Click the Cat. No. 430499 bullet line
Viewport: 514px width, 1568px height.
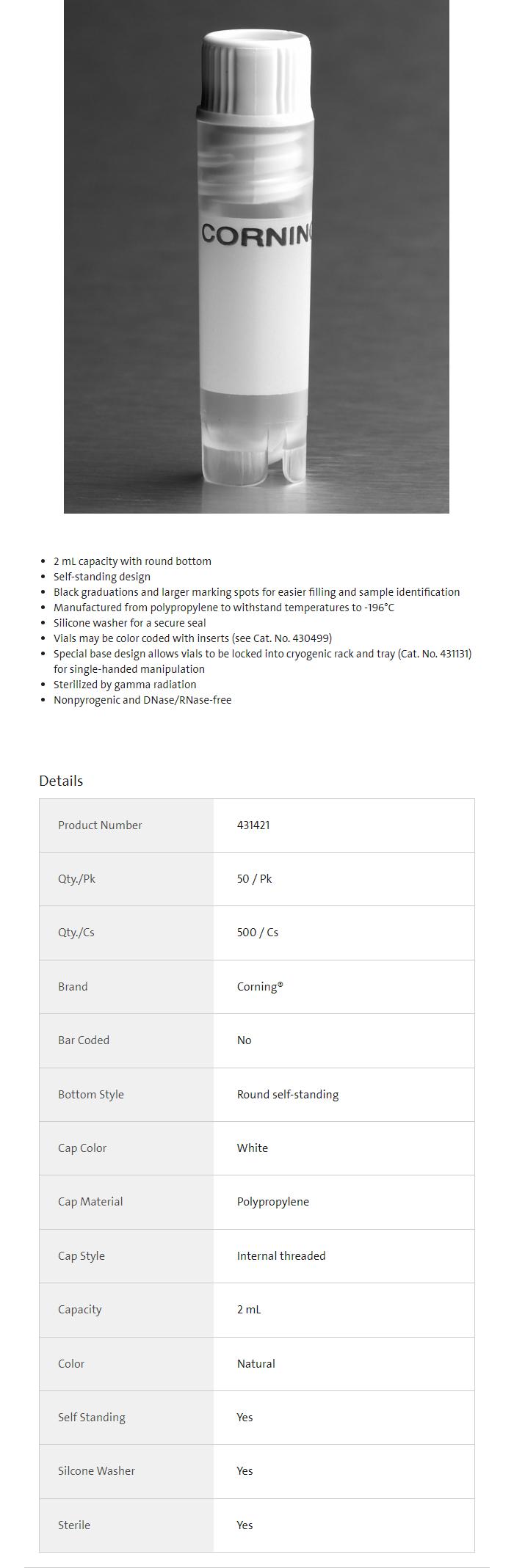[x=192, y=638]
